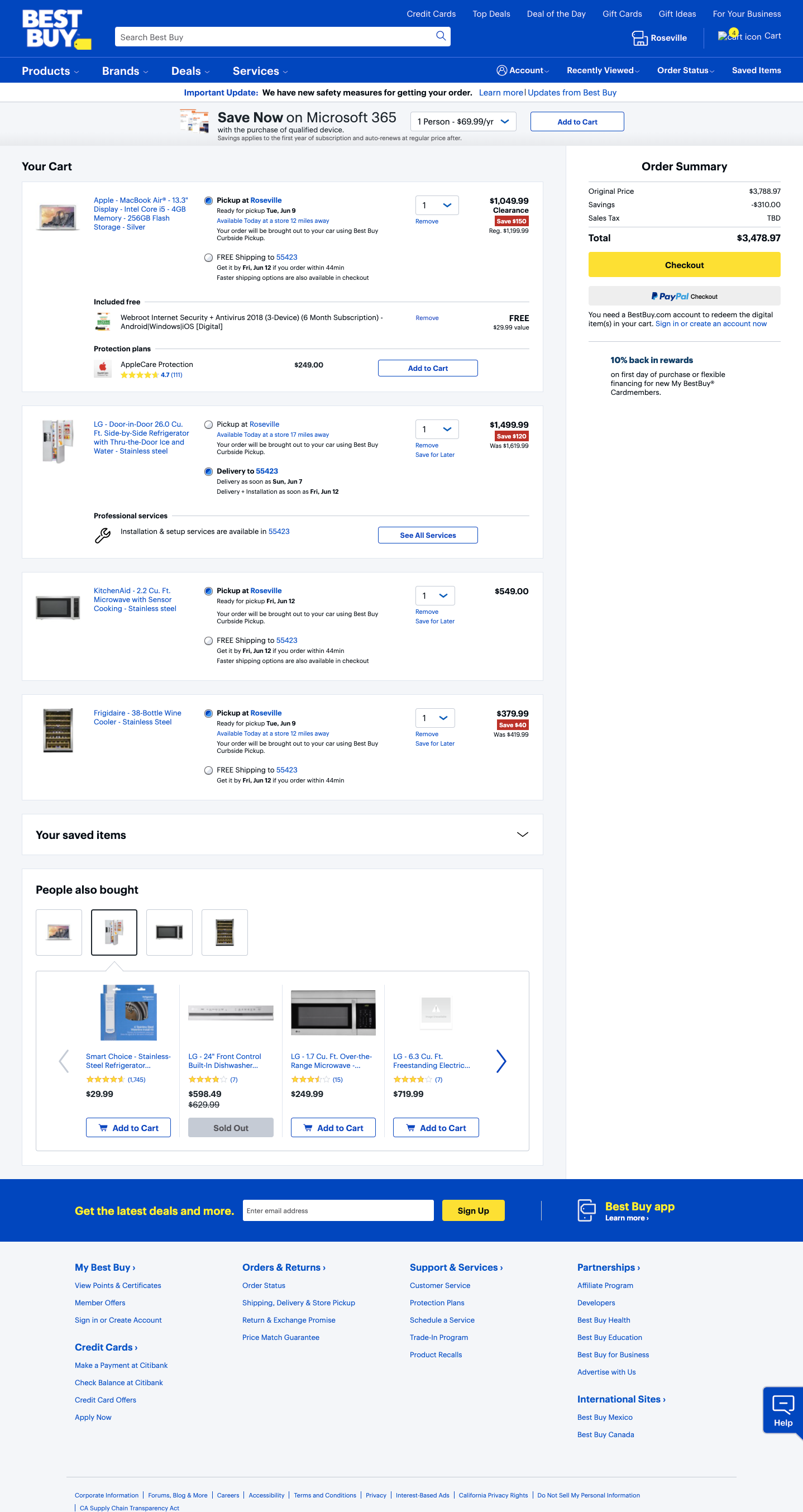
Task: Click See All Services button
Action: (427, 535)
